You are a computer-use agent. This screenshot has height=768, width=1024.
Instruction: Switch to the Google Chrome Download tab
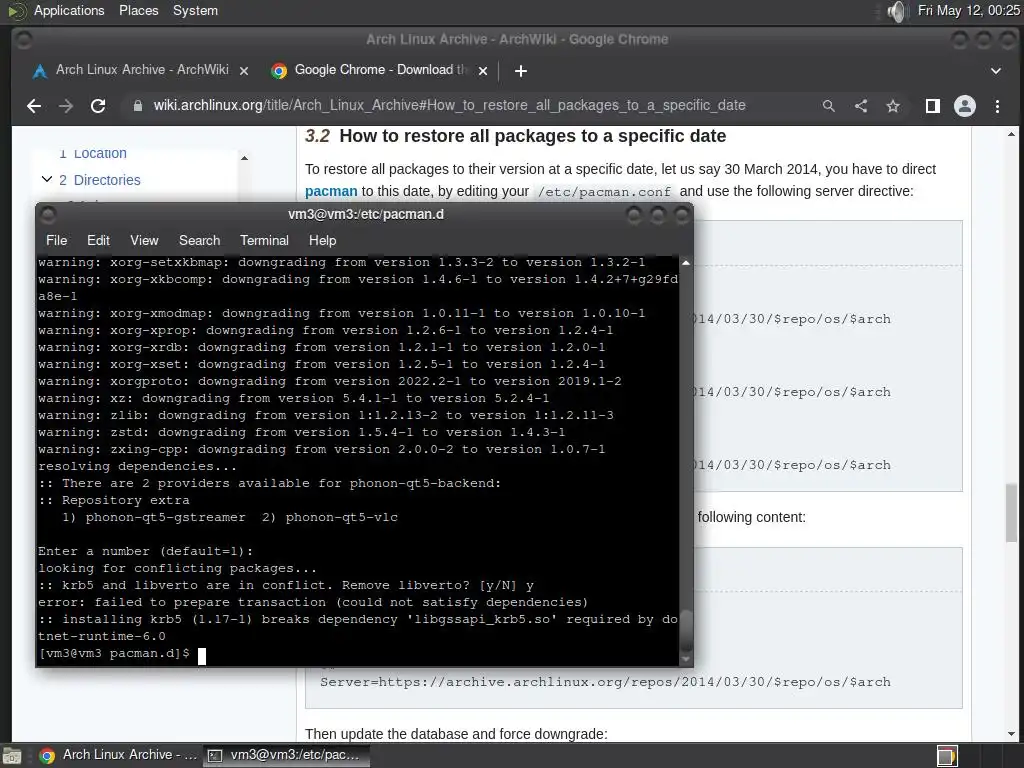pos(379,70)
